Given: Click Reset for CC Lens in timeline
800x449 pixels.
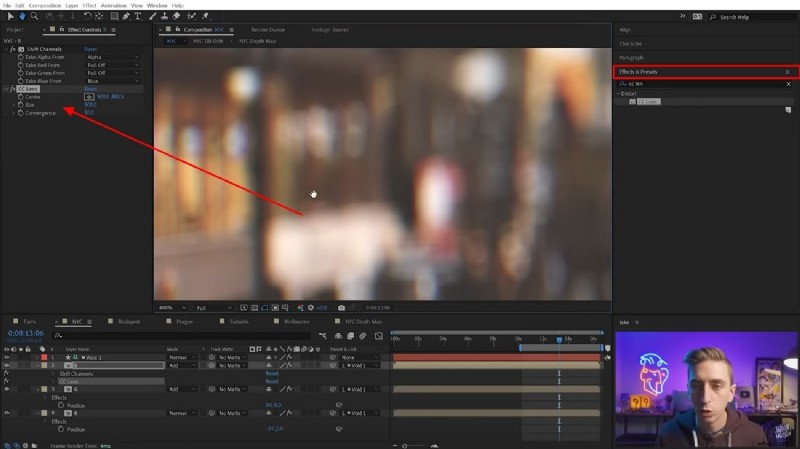Looking at the screenshot, I should (272, 382).
